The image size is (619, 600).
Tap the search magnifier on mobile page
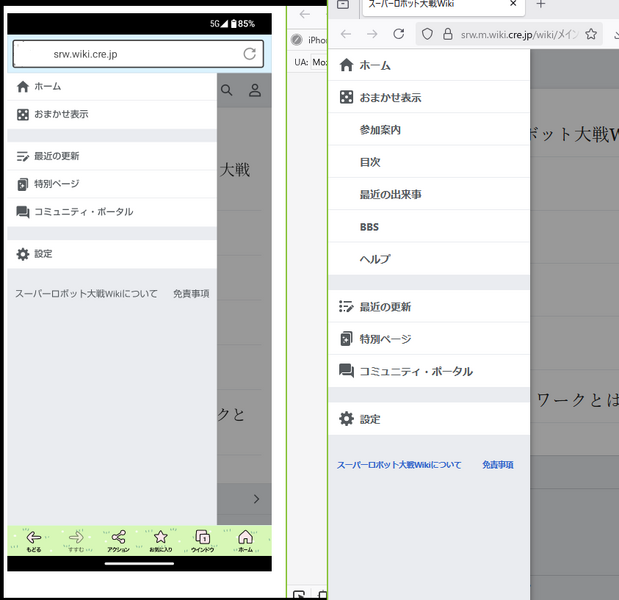[227, 91]
